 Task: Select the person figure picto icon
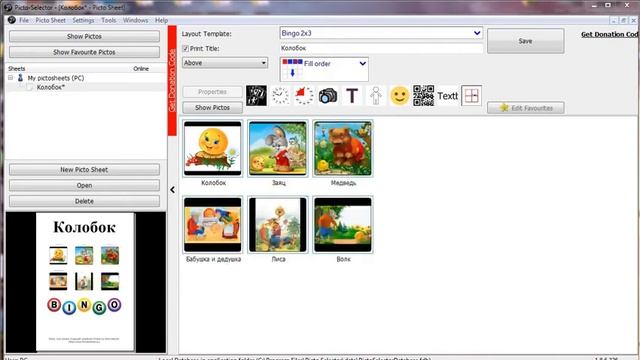click(376, 96)
